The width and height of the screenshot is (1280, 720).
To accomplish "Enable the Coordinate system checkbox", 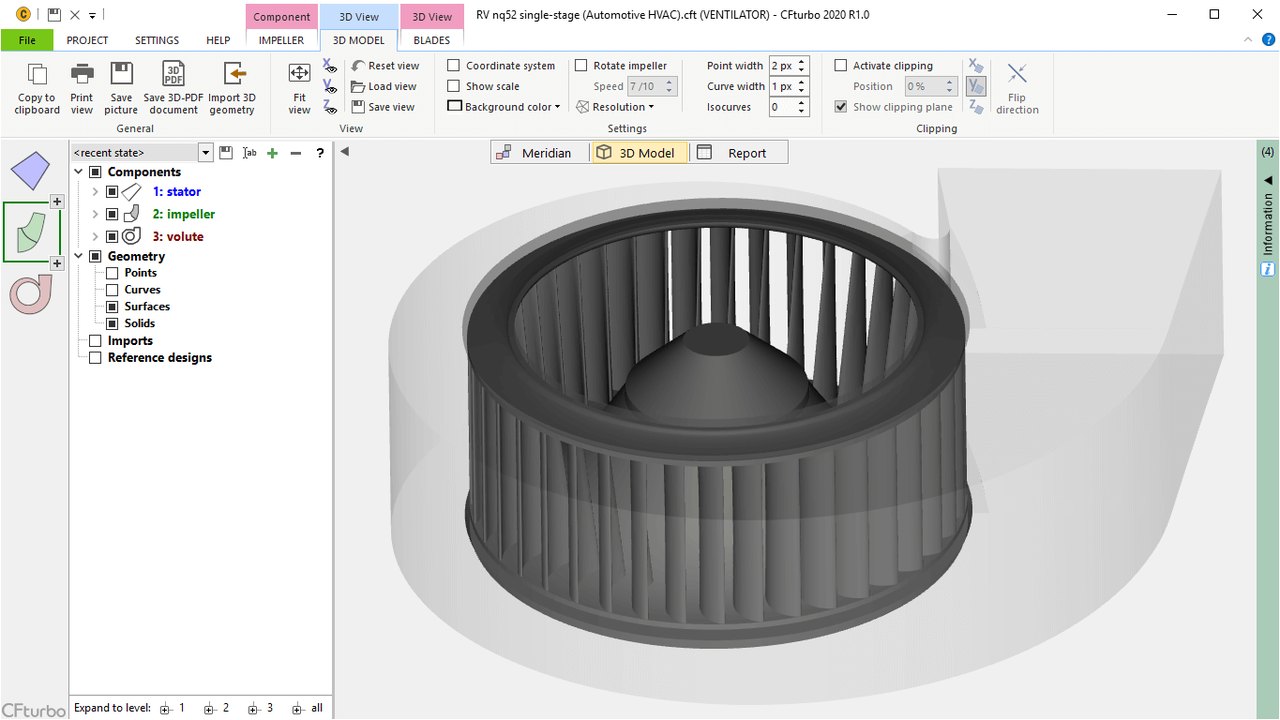I will coord(454,66).
